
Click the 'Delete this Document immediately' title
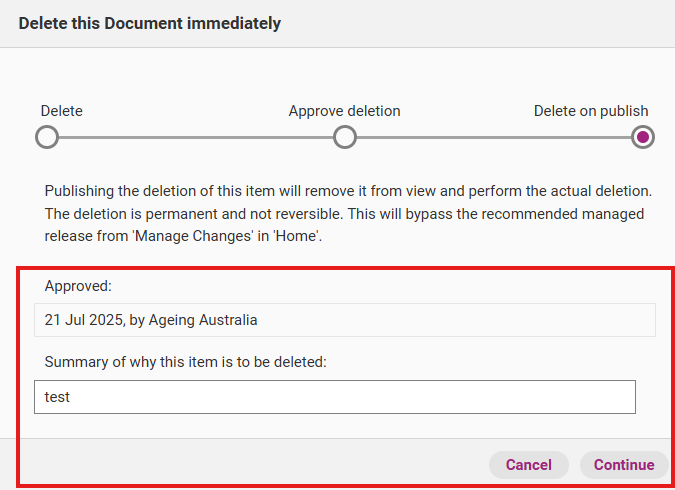(150, 23)
